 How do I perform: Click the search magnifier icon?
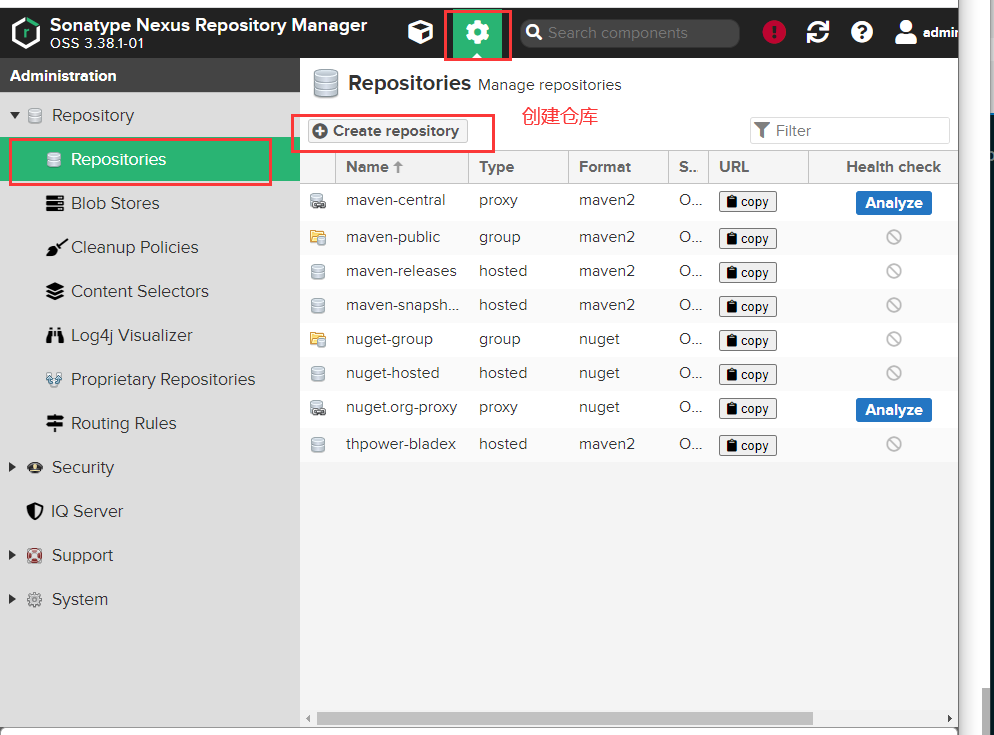[x=534, y=32]
